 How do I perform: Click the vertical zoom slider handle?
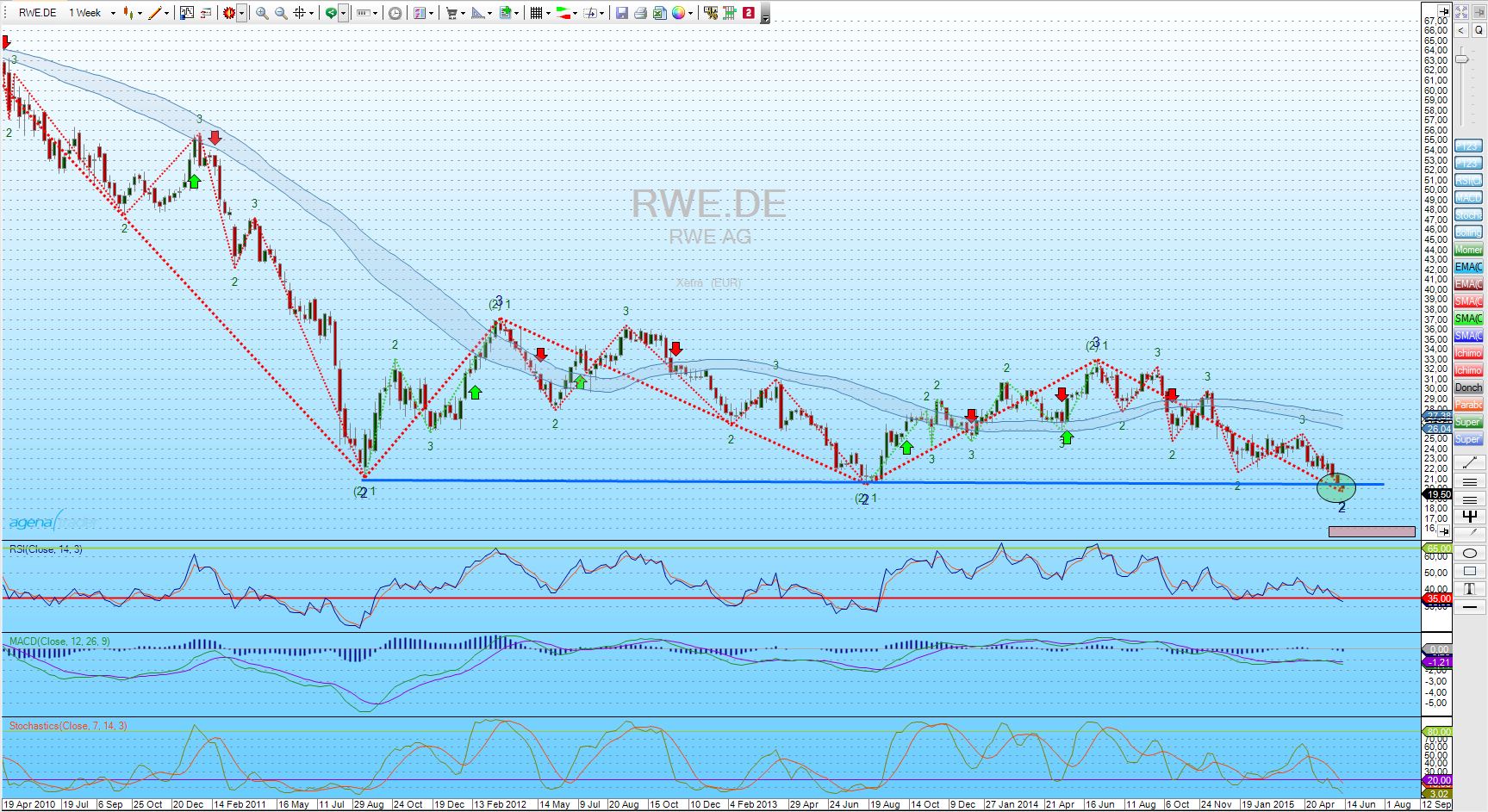1462,59
